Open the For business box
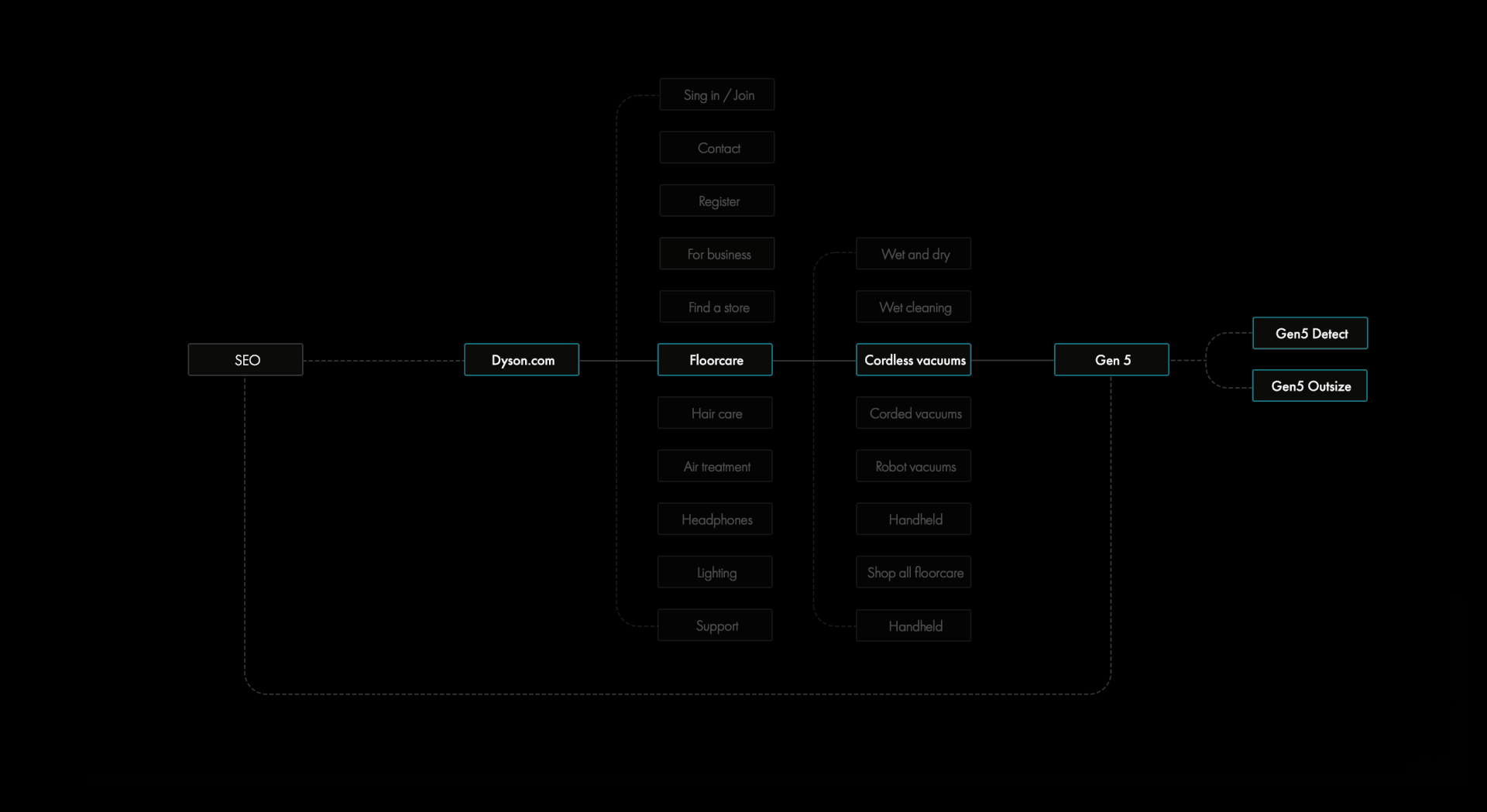 click(717, 254)
